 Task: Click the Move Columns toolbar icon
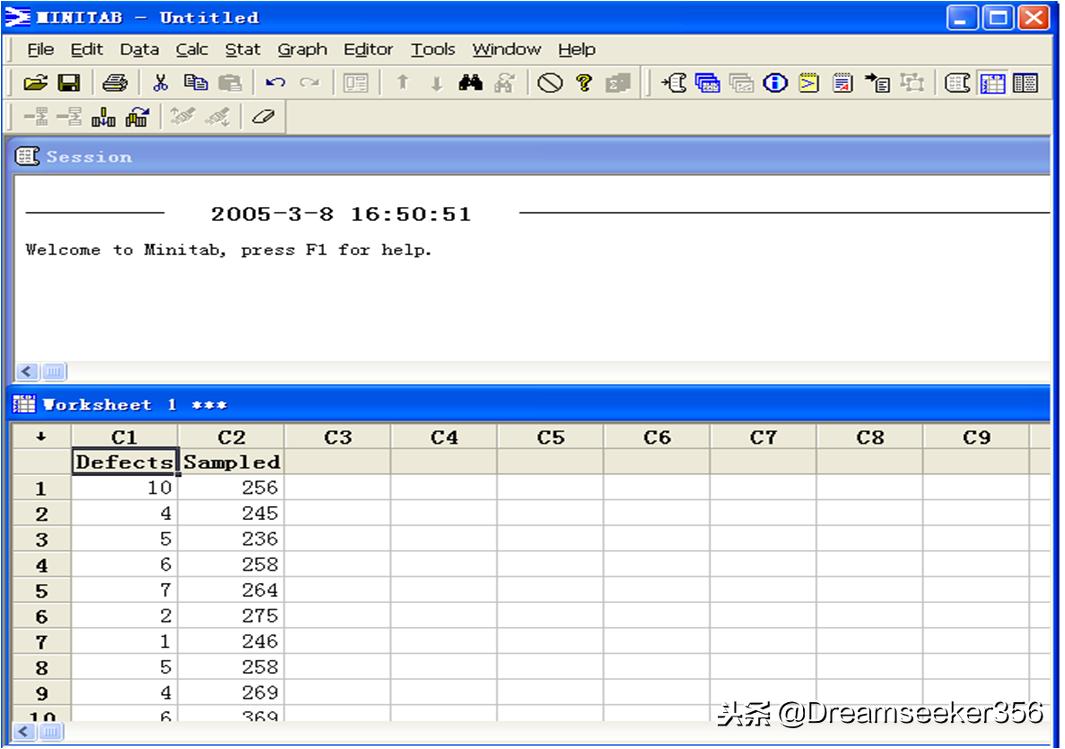[x=137, y=117]
